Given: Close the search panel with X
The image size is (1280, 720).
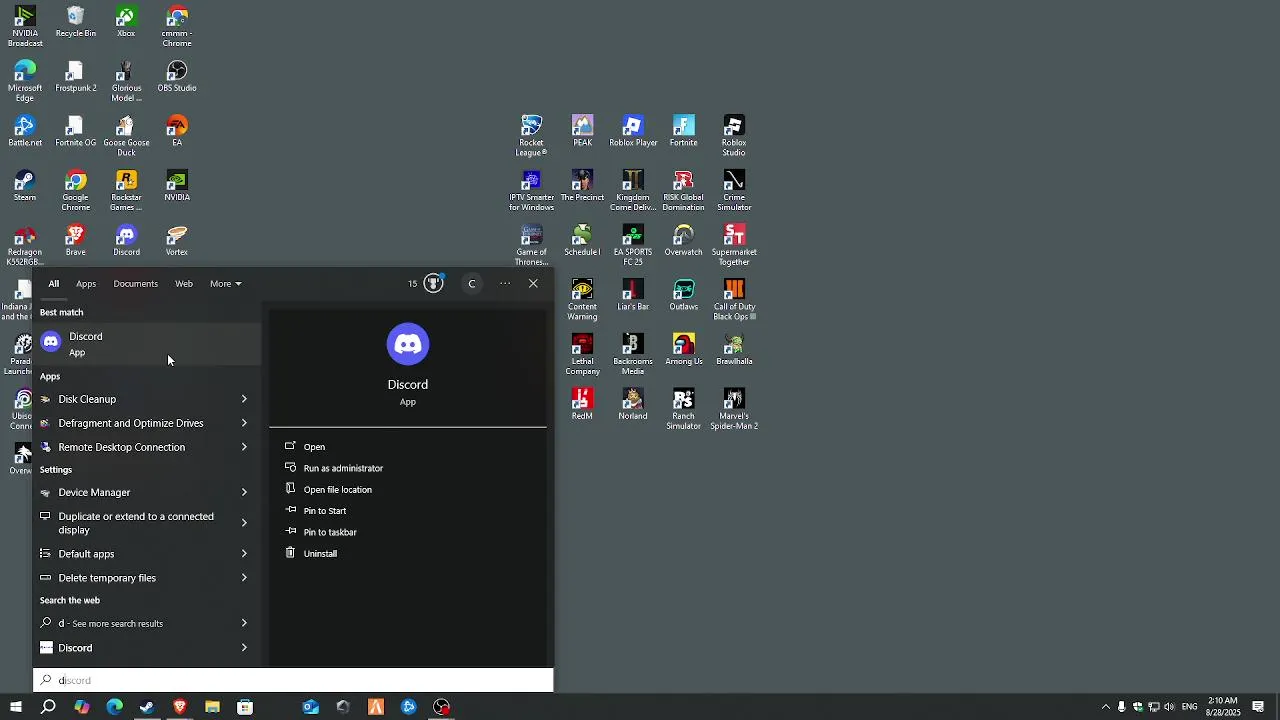Looking at the screenshot, I should coord(533,284).
